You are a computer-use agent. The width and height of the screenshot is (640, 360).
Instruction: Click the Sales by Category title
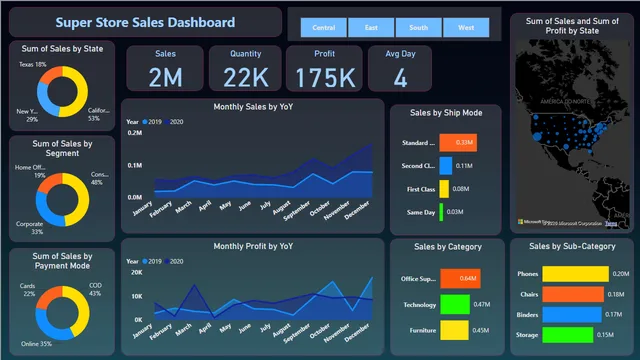coord(448,247)
